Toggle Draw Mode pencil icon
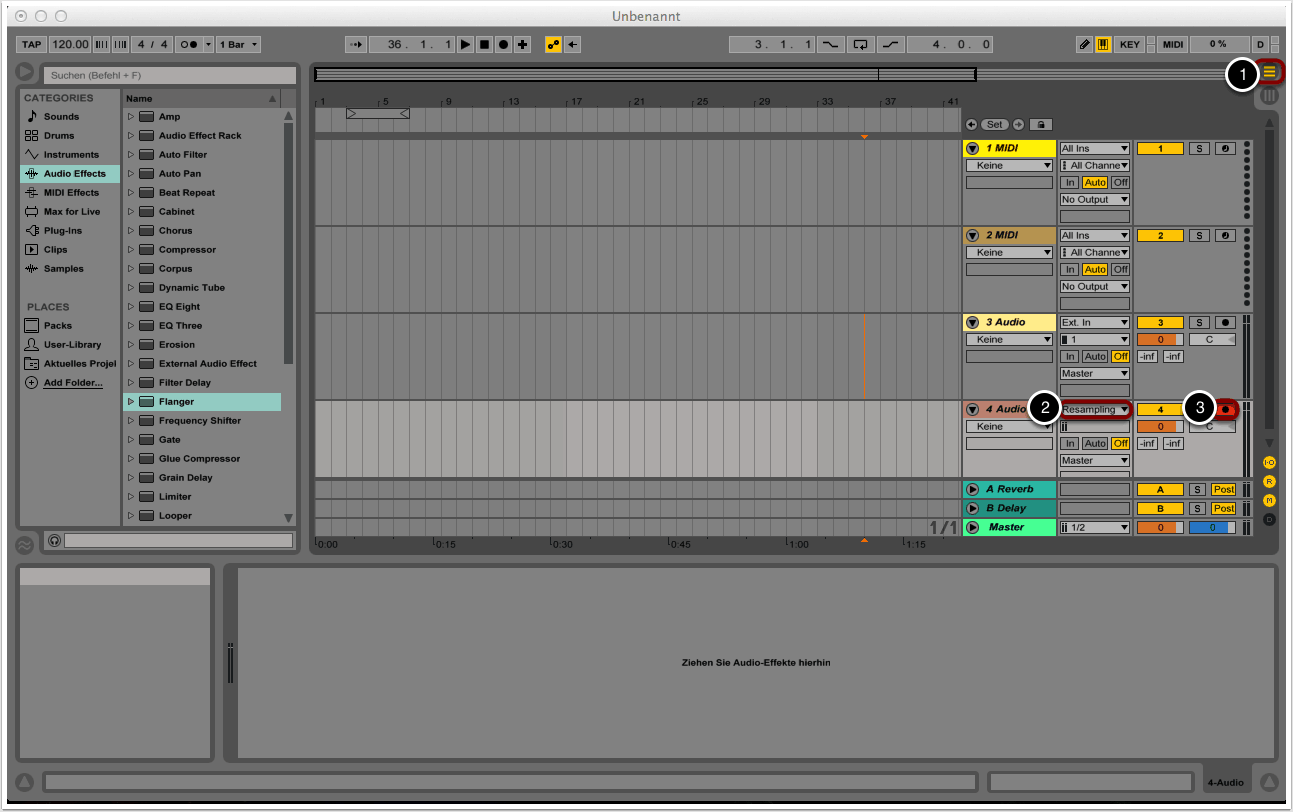 pos(1085,45)
